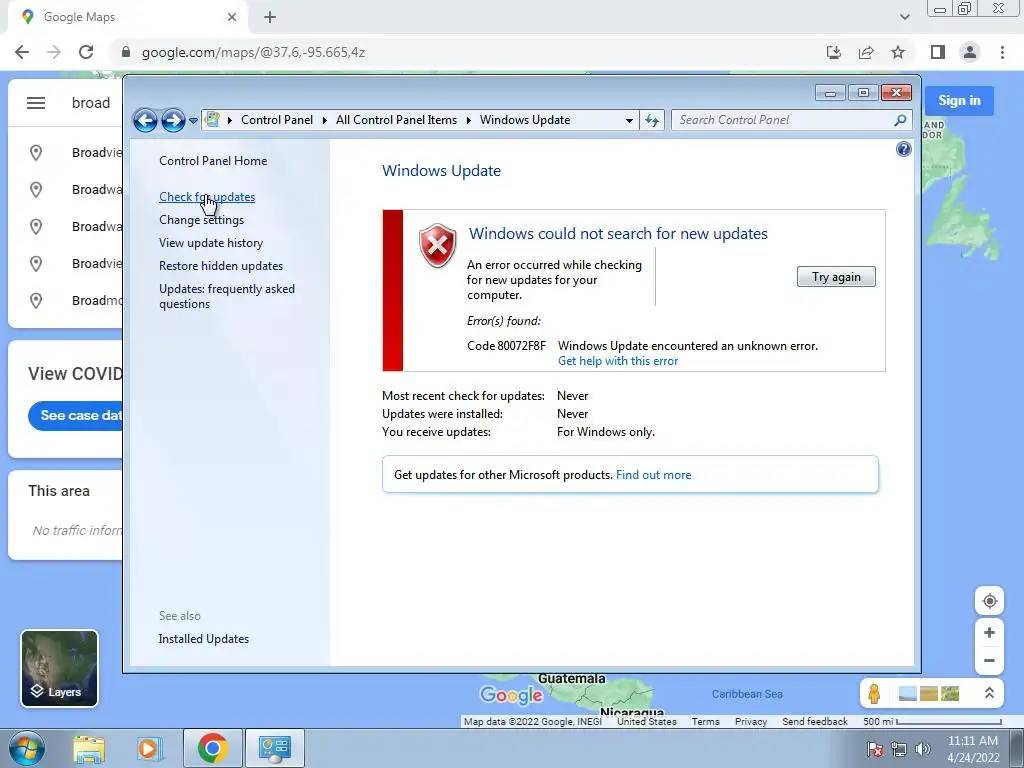Click See case data button
This screenshot has width=1024, height=768.
click(x=75, y=415)
